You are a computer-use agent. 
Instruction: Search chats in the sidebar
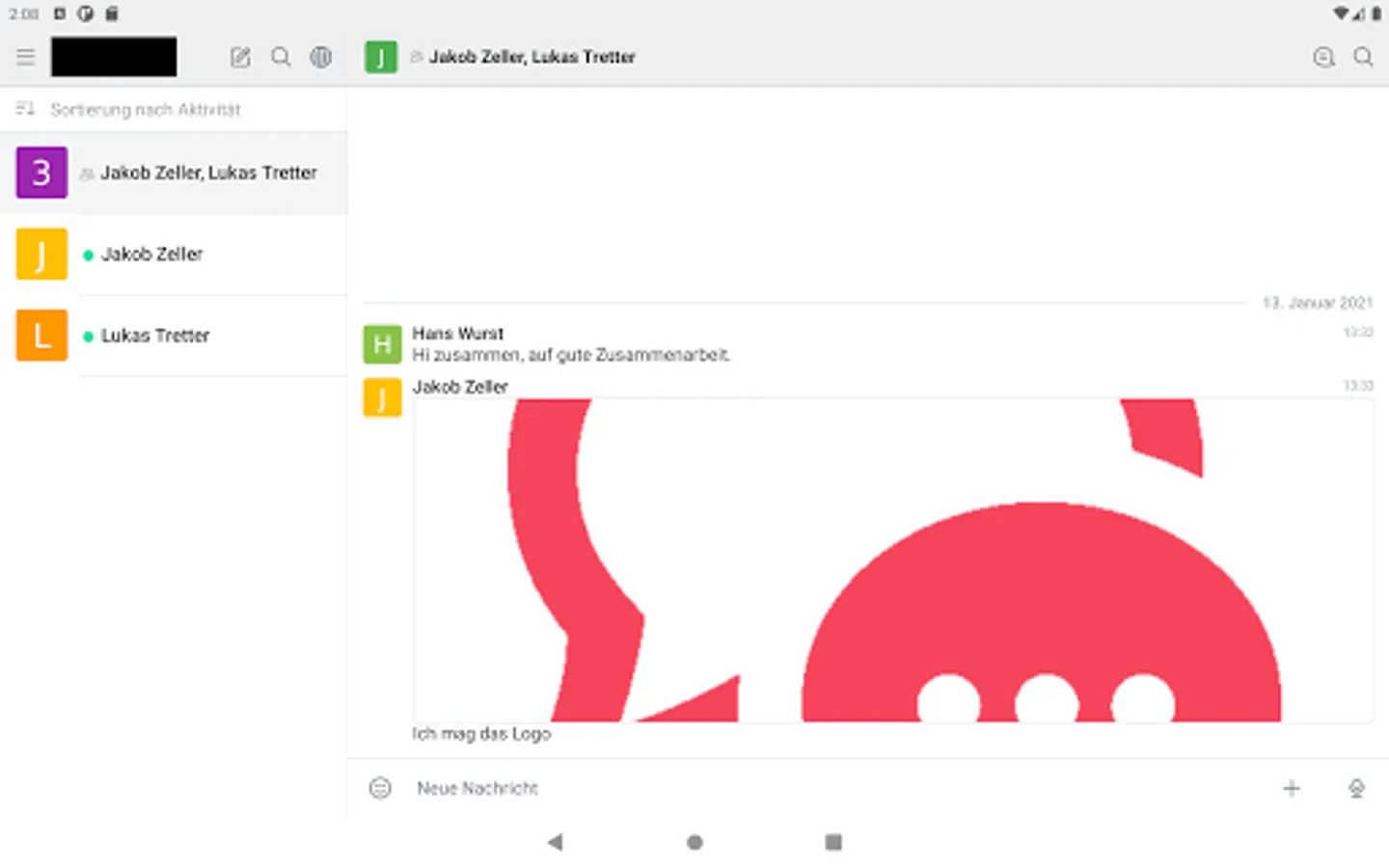[x=281, y=57]
